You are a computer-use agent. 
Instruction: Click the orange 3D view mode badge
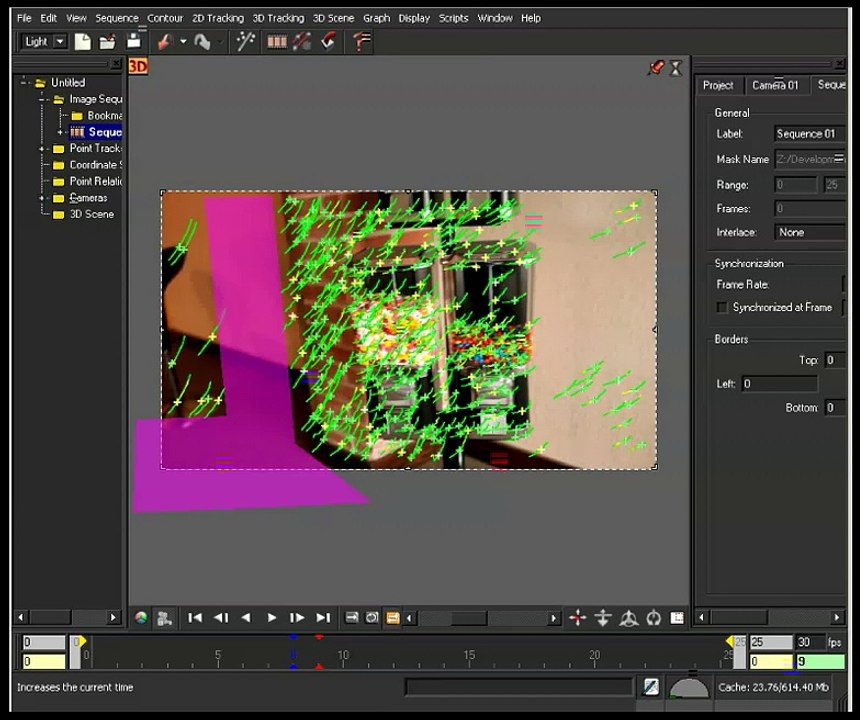(138, 66)
